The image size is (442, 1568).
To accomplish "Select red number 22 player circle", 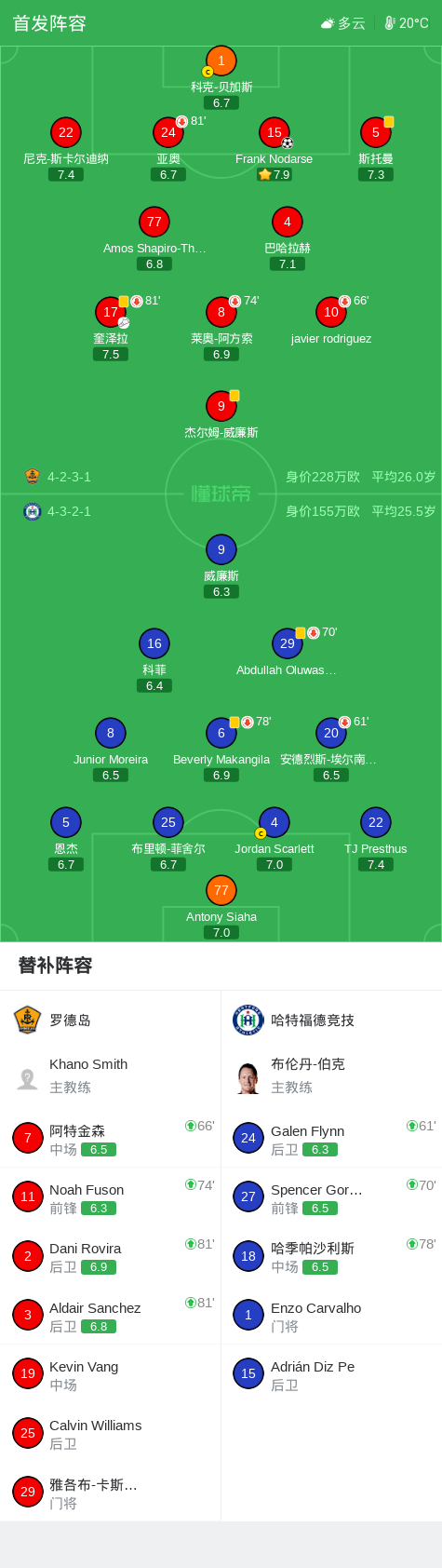I will (x=66, y=133).
